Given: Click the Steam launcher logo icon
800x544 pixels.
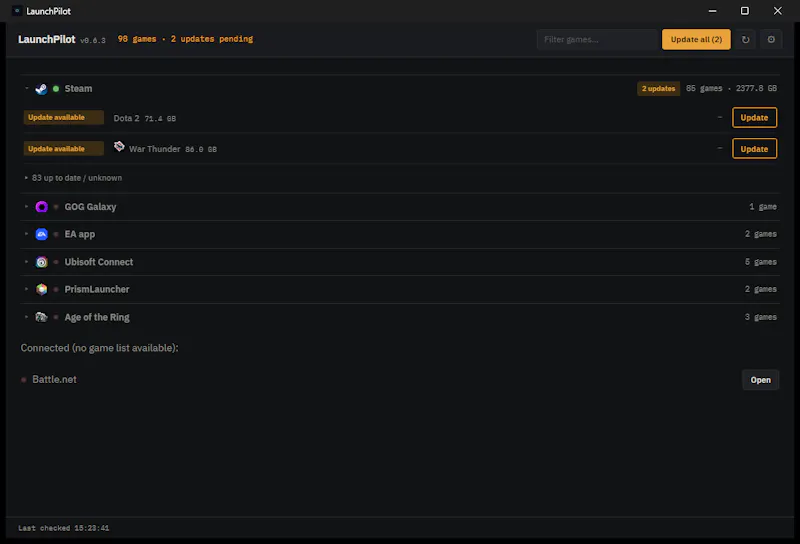Looking at the screenshot, I should (41, 89).
